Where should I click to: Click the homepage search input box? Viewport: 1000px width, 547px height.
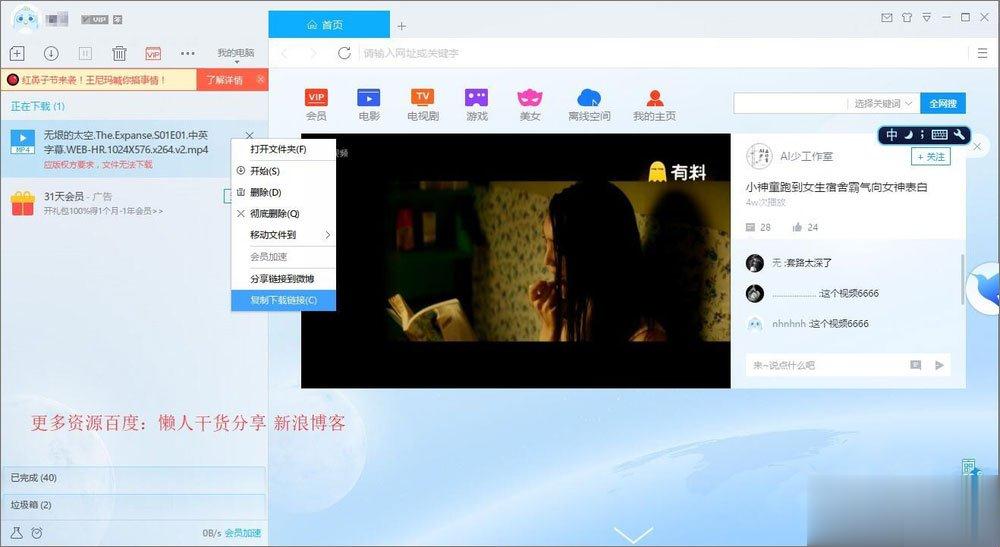(x=791, y=103)
